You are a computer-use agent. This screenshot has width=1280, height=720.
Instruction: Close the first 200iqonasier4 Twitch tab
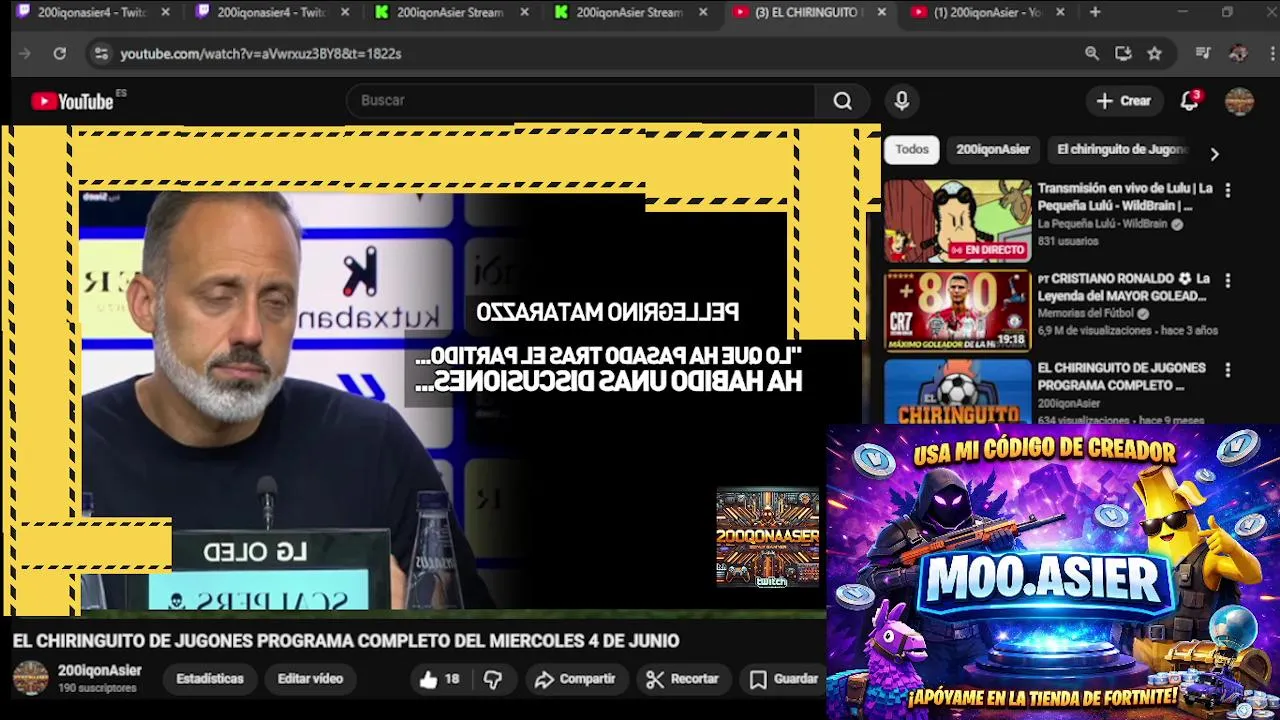pos(166,12)
